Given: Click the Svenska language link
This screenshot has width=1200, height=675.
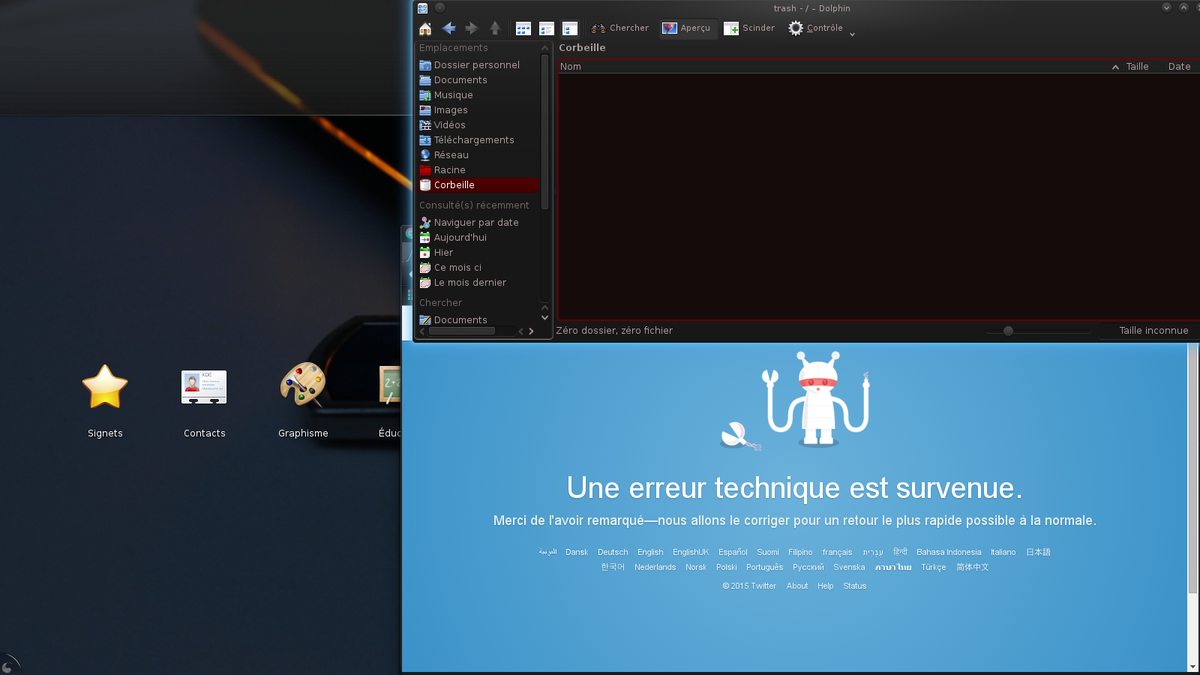Looking at the screenshot, I should [x=849, y=567].
